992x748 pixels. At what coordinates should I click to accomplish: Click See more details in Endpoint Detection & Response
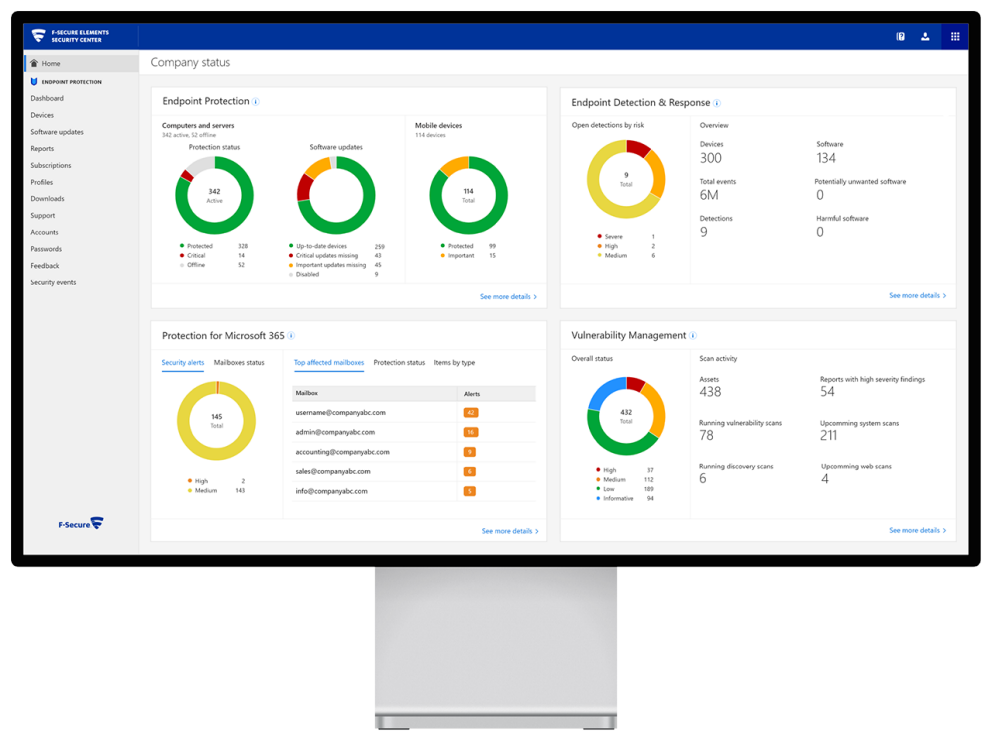(x=917, y=296)
